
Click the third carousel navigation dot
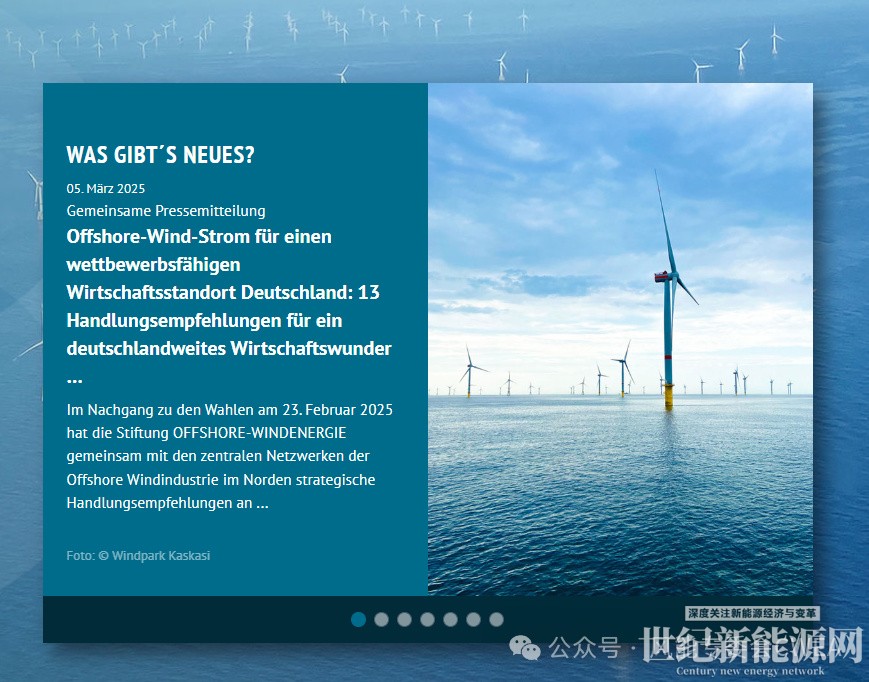pos(404,620)
